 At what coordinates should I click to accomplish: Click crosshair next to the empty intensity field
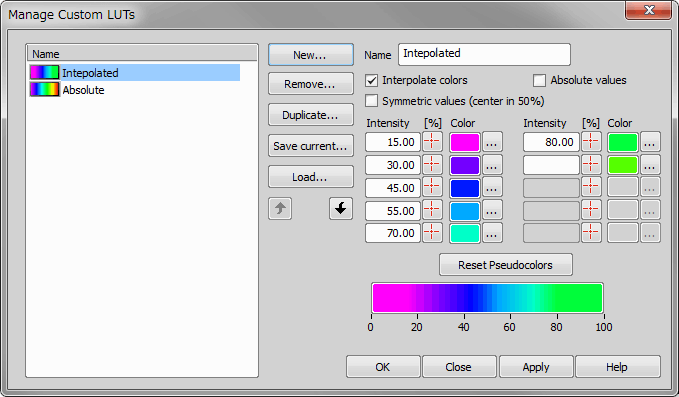pyautogui.click(x=591, y=165)
